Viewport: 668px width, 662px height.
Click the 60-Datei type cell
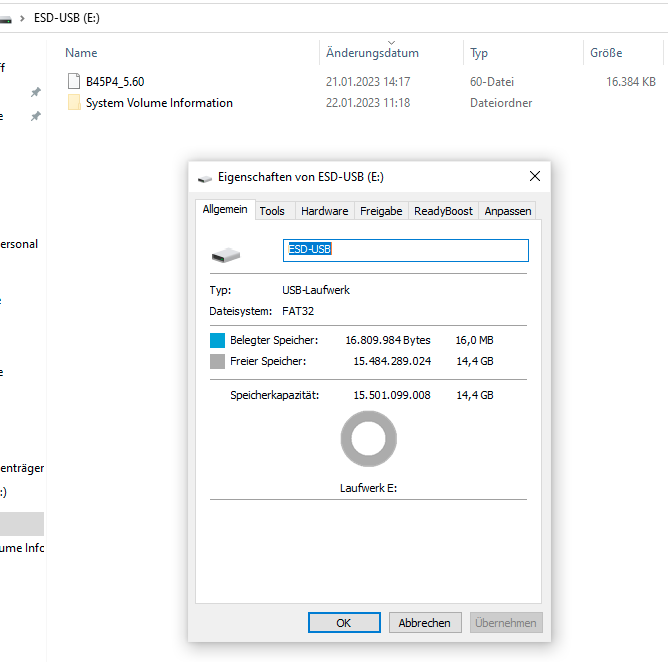pyautogui.click(x=492, y=81)
